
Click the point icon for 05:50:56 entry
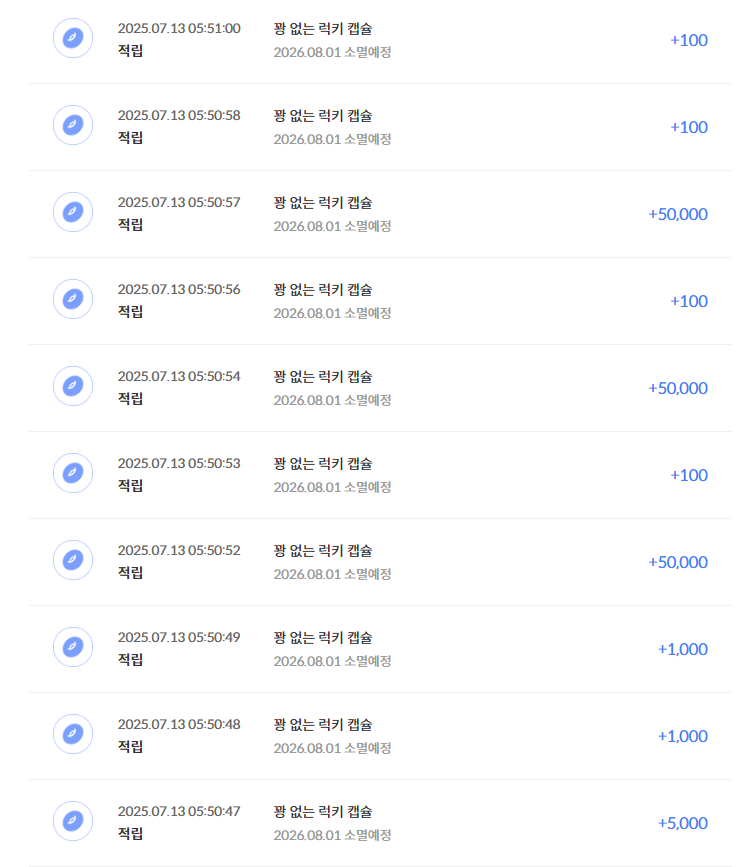(72, 299)
